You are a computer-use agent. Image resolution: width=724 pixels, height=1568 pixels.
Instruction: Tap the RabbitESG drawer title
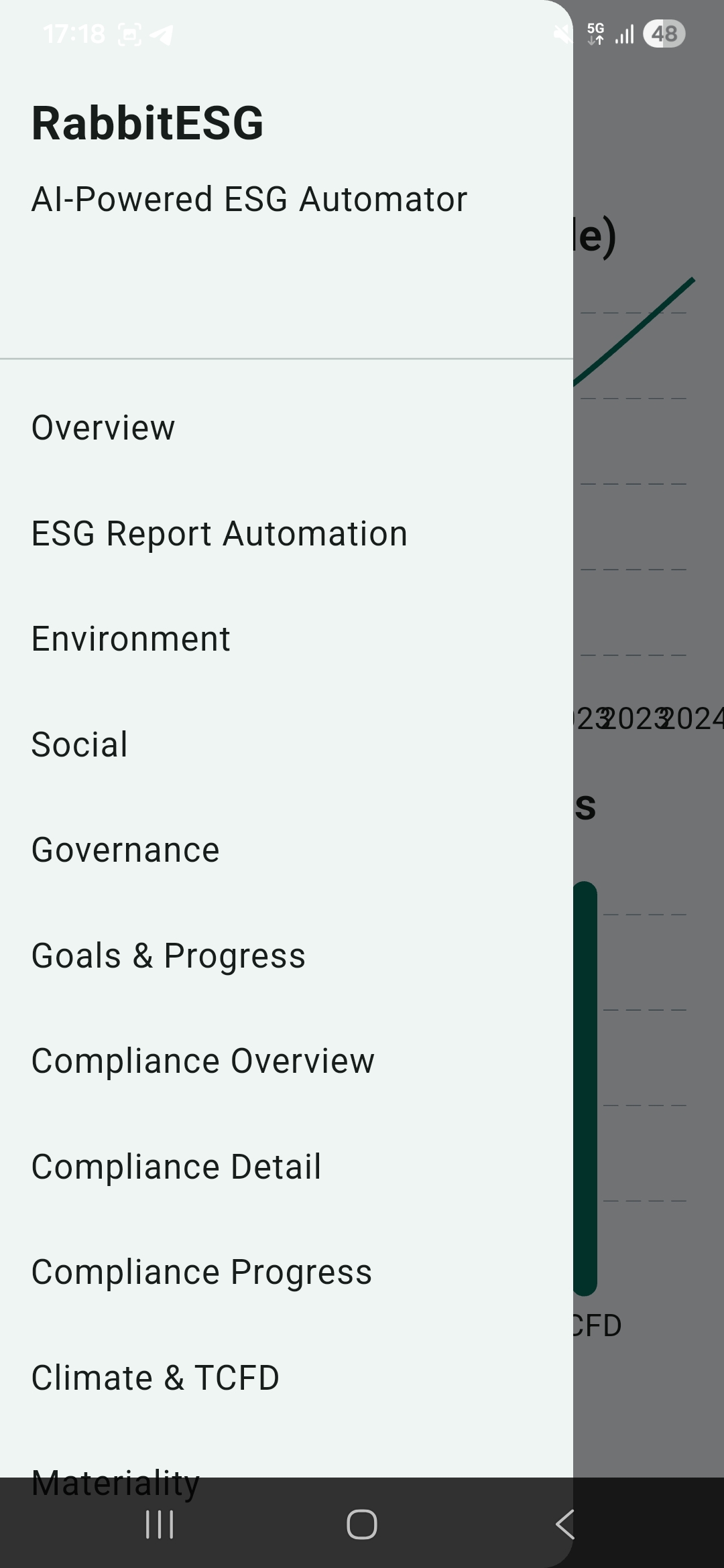(x=147, y=123)
